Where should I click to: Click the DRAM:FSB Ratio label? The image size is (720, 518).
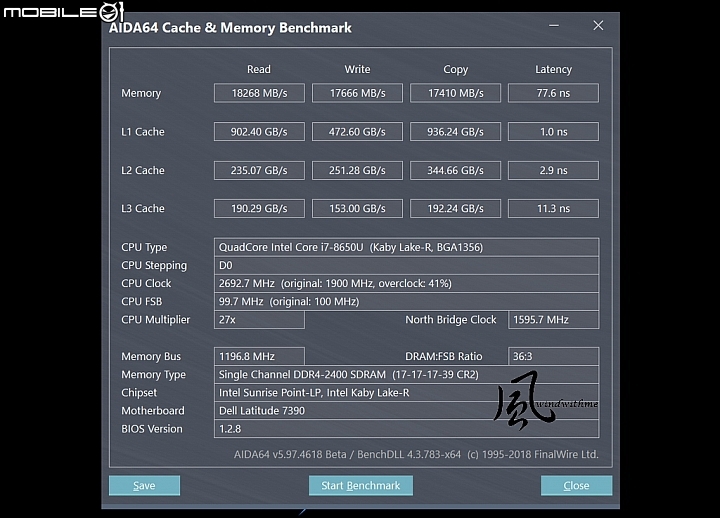444,356
